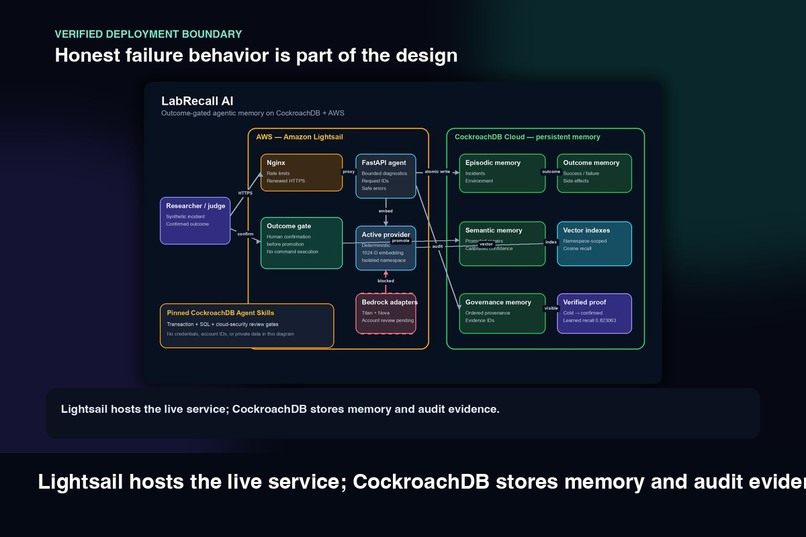Screen dimensions: 806x537
Task: Click the 'vector' edge label
Action: 486,245
